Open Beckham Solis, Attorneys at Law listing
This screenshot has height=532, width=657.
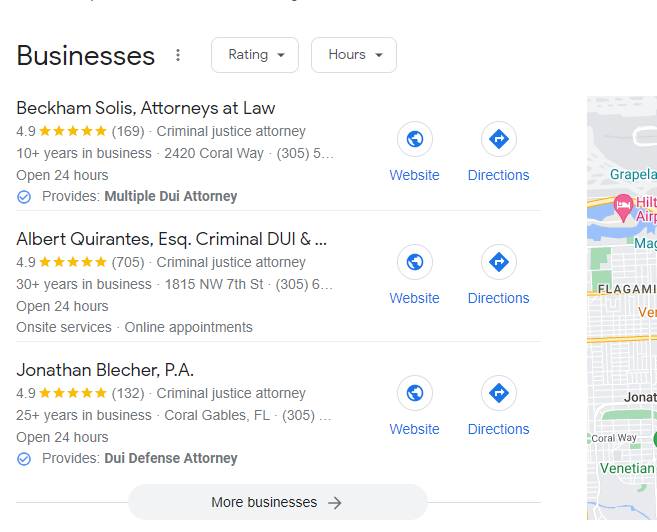click(146, 108)
